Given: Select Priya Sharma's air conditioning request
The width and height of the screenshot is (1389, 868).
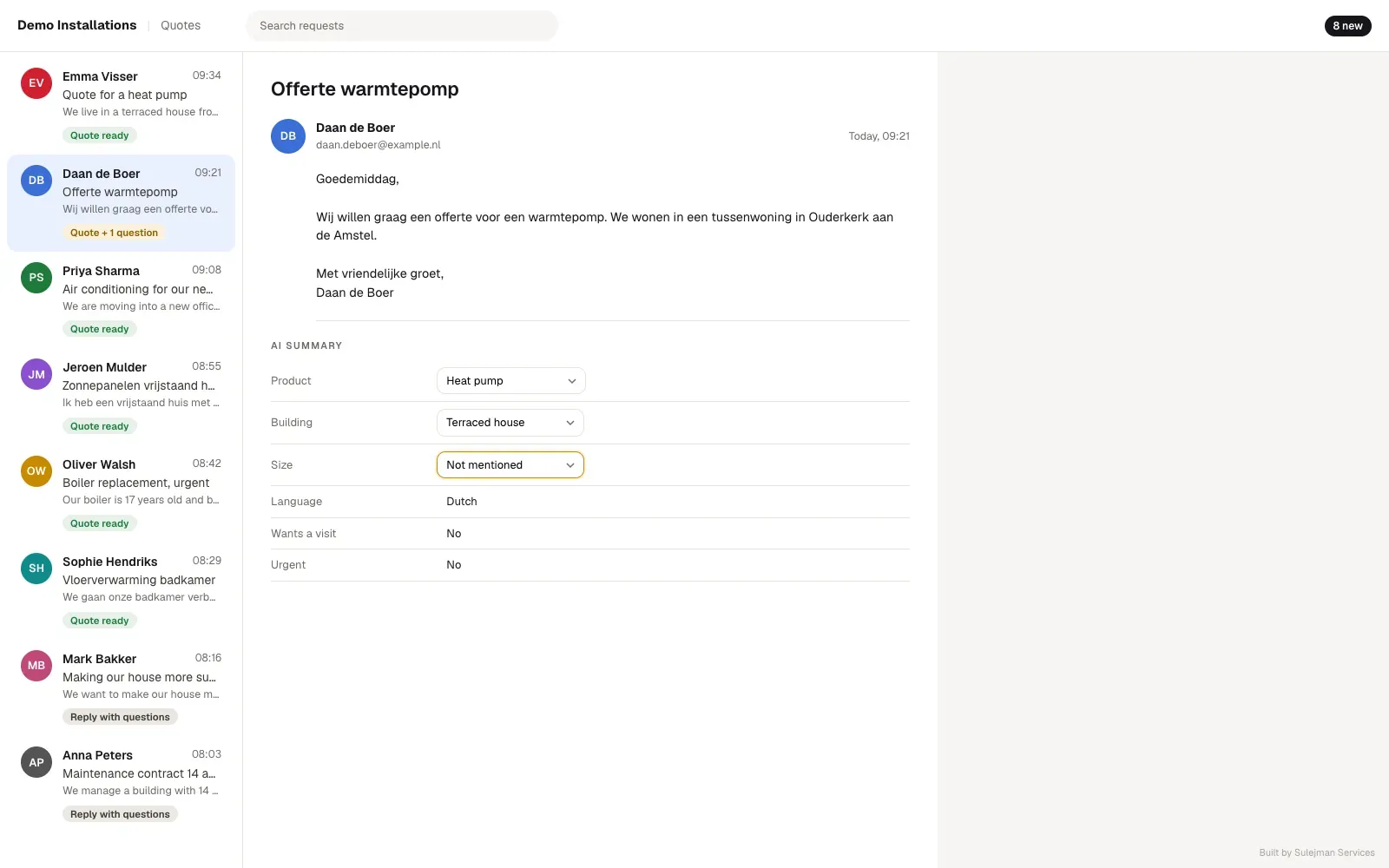Looking at the screenshot, I should (x=121, y=299).
